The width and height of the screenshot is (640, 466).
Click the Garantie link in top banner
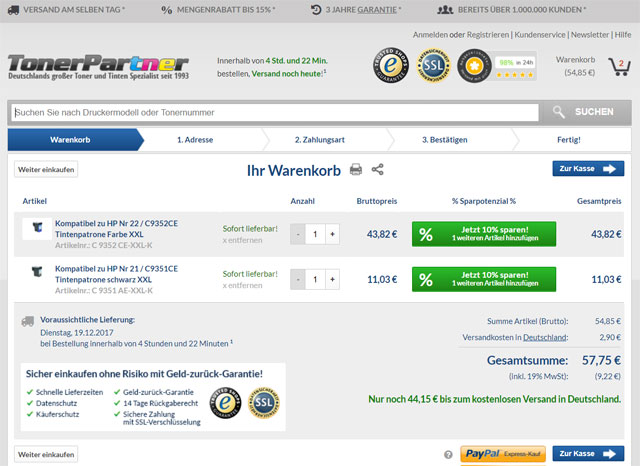(x=377, y=10)
